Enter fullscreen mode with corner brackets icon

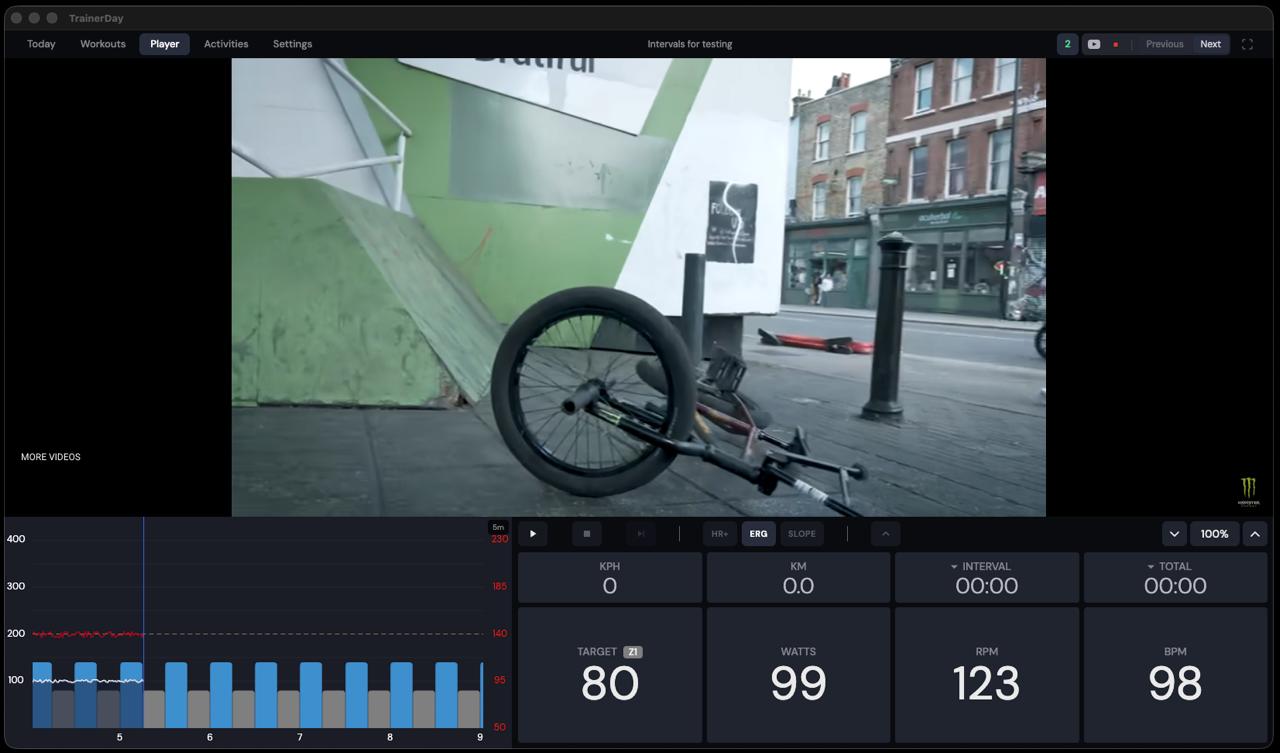(1247, 44)
